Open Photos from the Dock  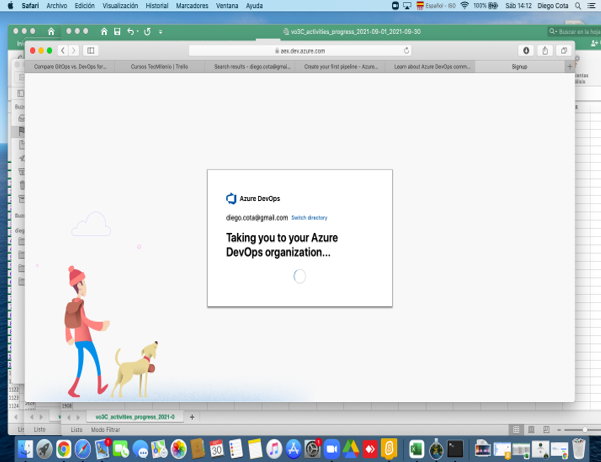click(x=179, y=449)
